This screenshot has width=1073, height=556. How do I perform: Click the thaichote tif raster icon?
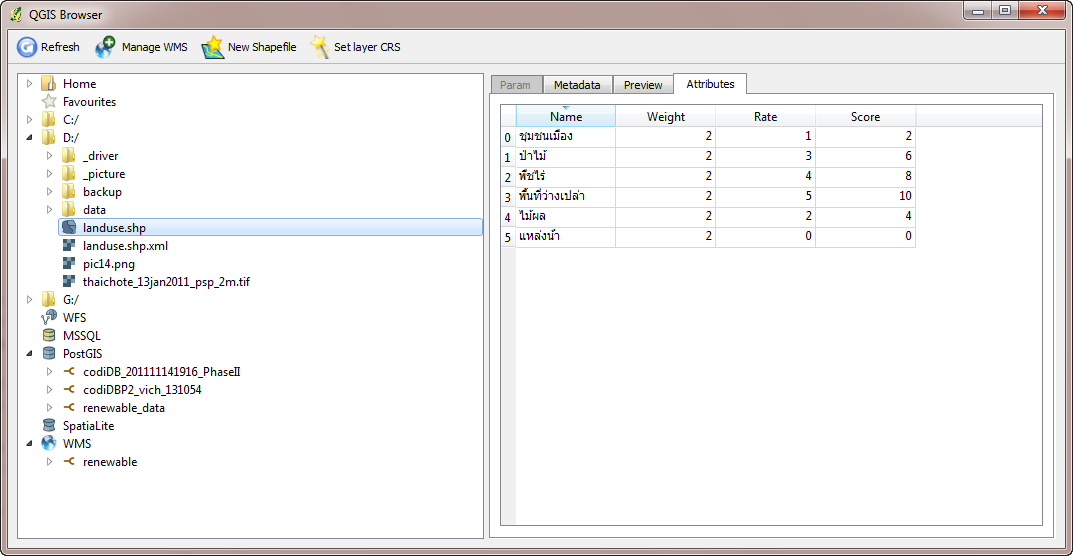click(x=68, y=281)
